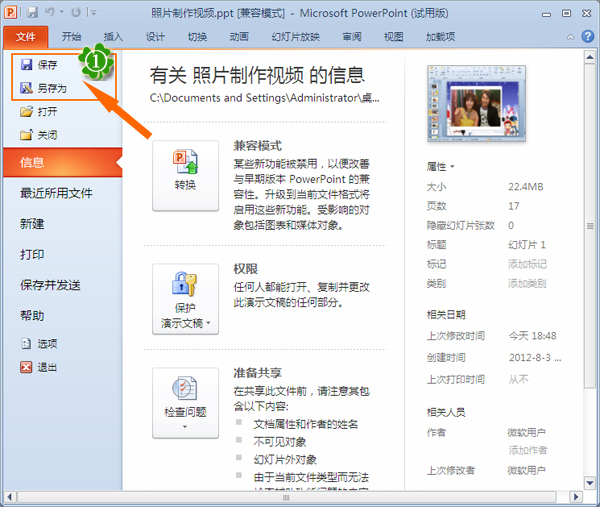Image resolution: width=600 pixels, height=507 pixels.
Task: Restore the PowerPoint window size
Action: pos(566,13)
